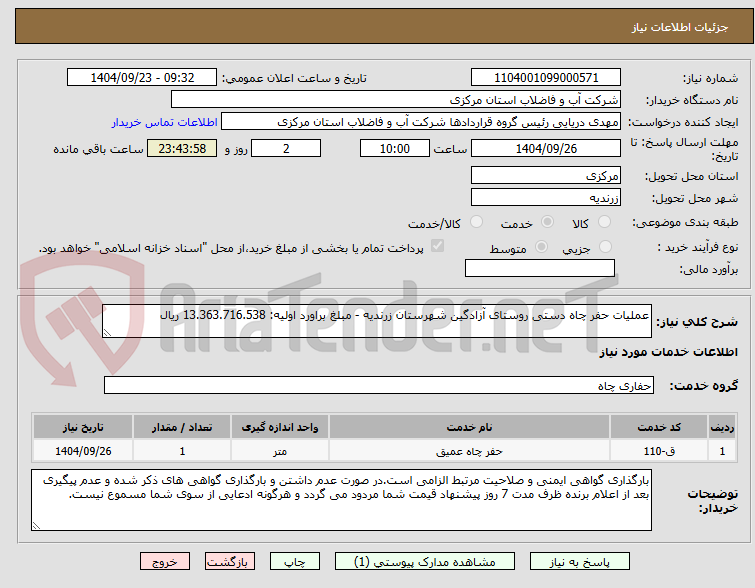Click the اطلاعات خدمات مورد نیاز heading
The height and width of the screenshot is (588, 755).
668,353
